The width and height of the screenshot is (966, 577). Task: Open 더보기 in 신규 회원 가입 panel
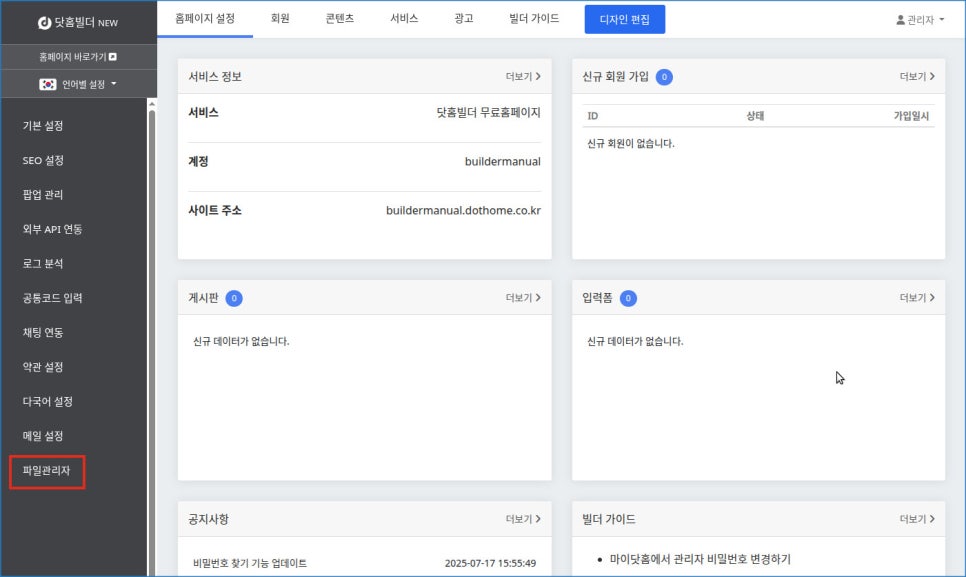pyautogui.click(x=916, y=76)
